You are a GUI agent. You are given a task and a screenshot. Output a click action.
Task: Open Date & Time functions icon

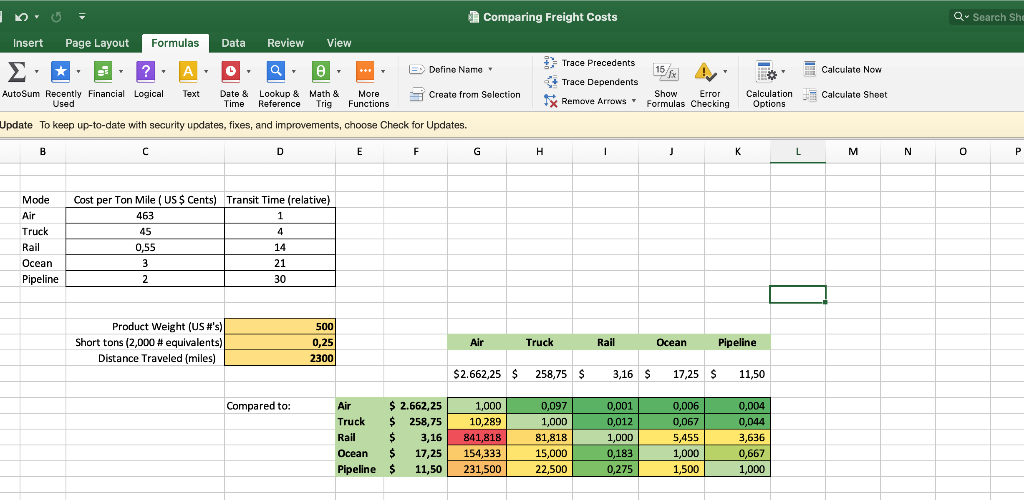coord(231,70)
